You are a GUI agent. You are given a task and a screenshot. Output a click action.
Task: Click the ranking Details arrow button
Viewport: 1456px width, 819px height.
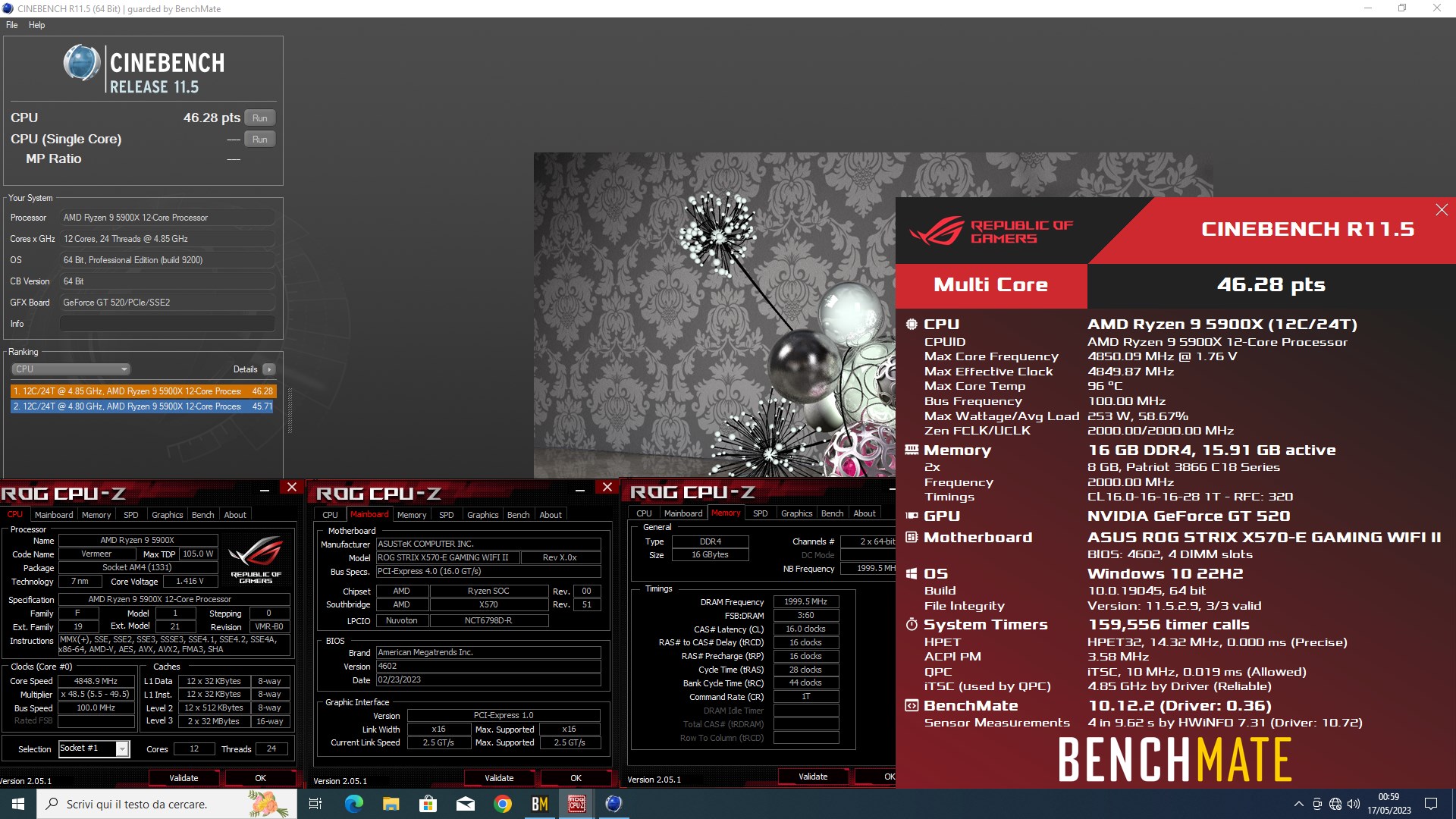[x=268, y=369]
